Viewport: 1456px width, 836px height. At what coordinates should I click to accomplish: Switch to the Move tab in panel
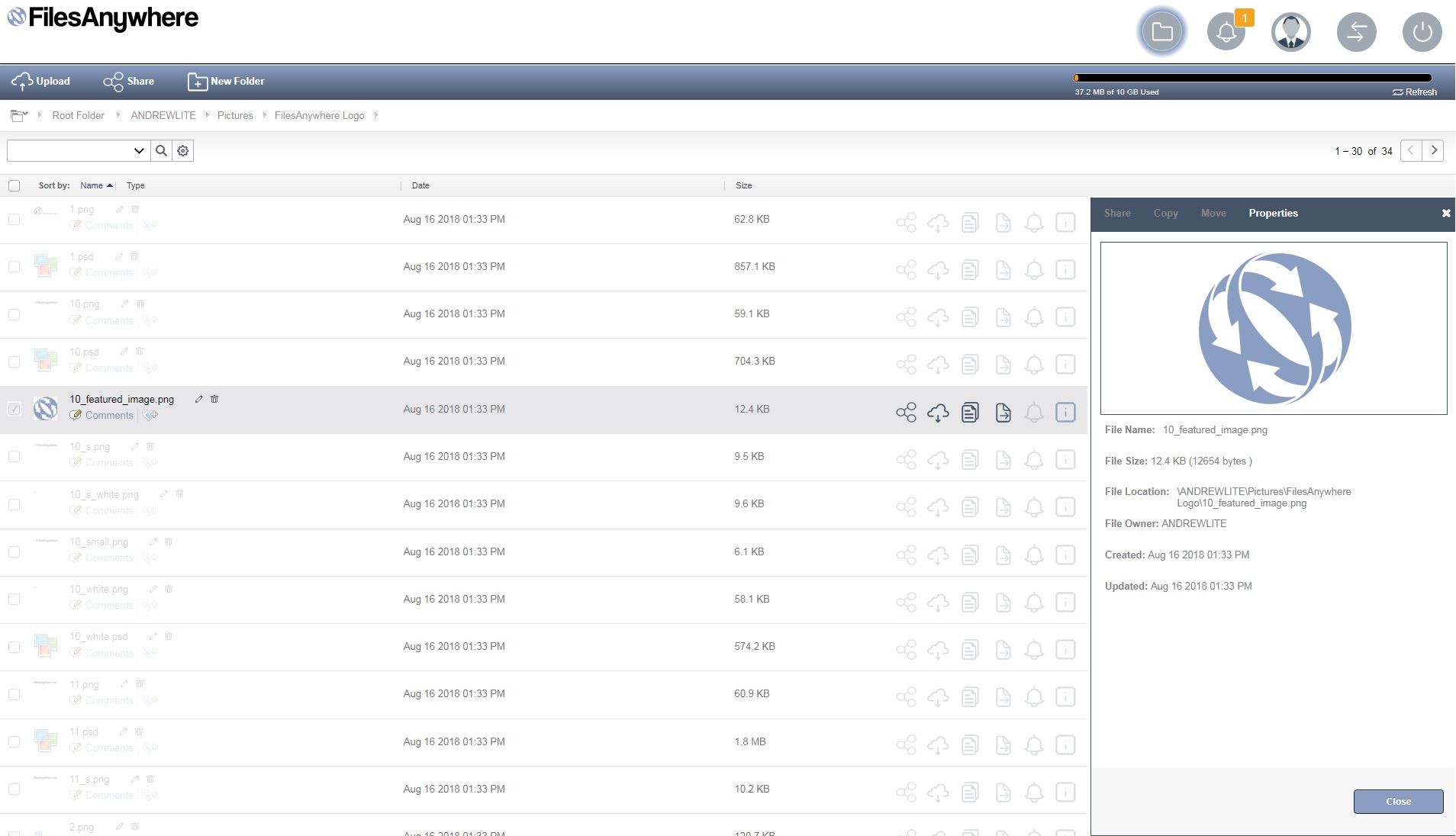[x=1213, y=214]
